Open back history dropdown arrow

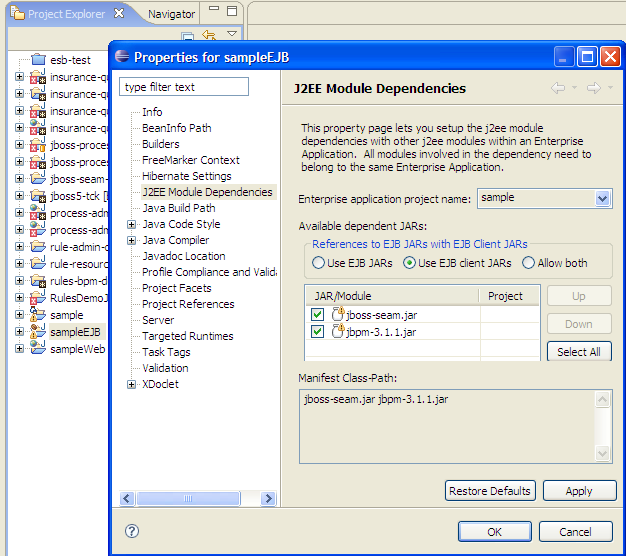point(574,87)
